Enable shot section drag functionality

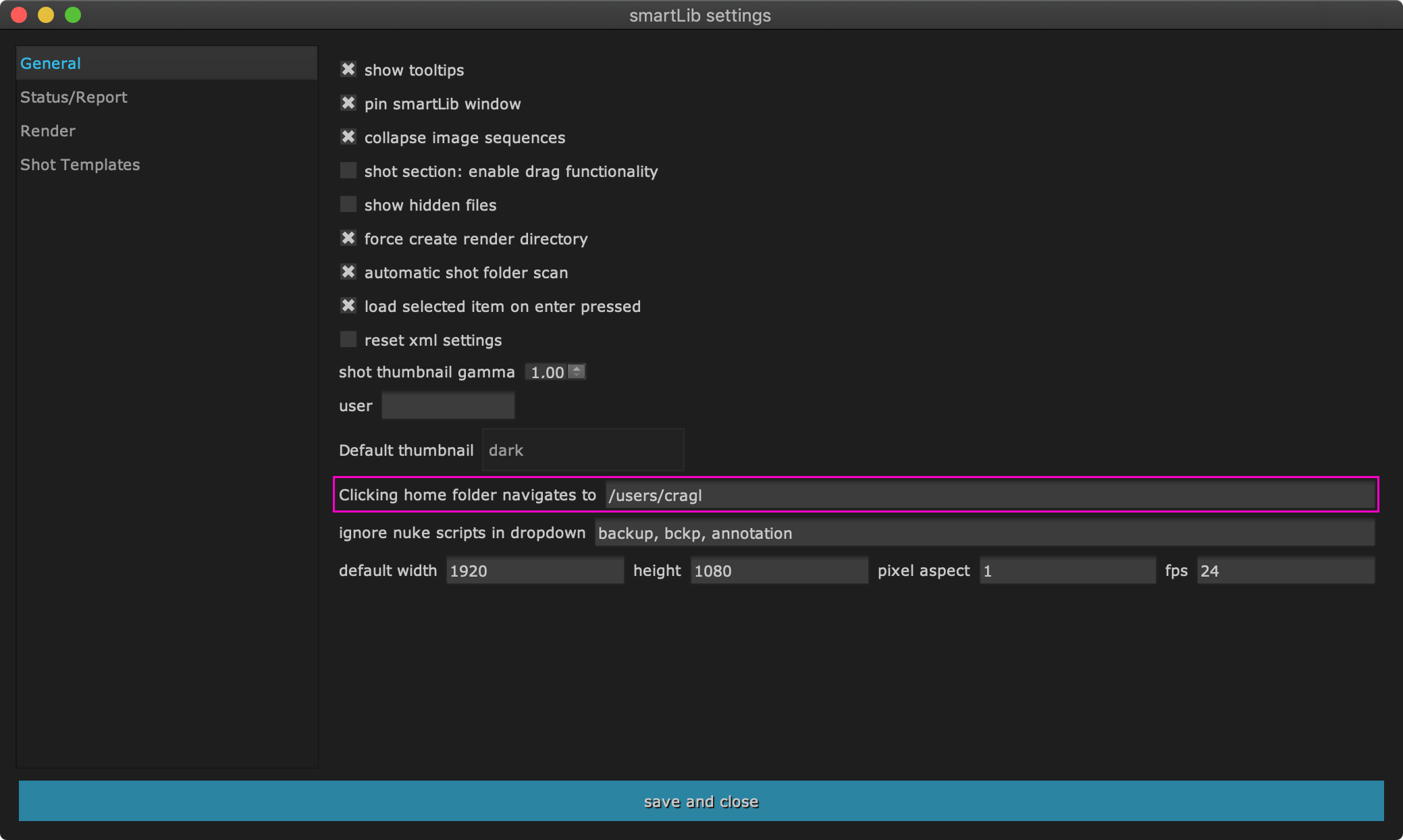[348, 171]
